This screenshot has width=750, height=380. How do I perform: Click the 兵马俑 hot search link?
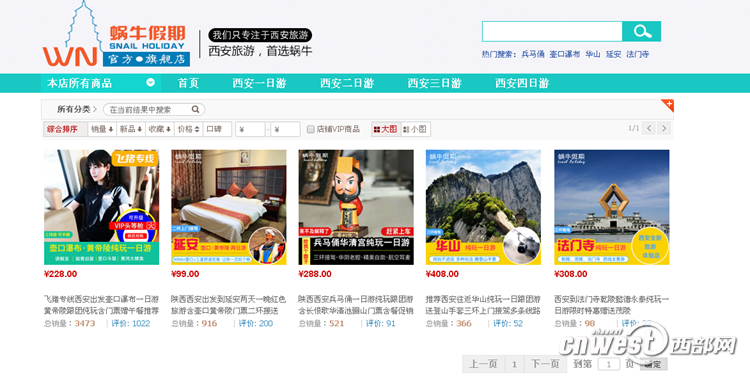(x=533, y=54)
